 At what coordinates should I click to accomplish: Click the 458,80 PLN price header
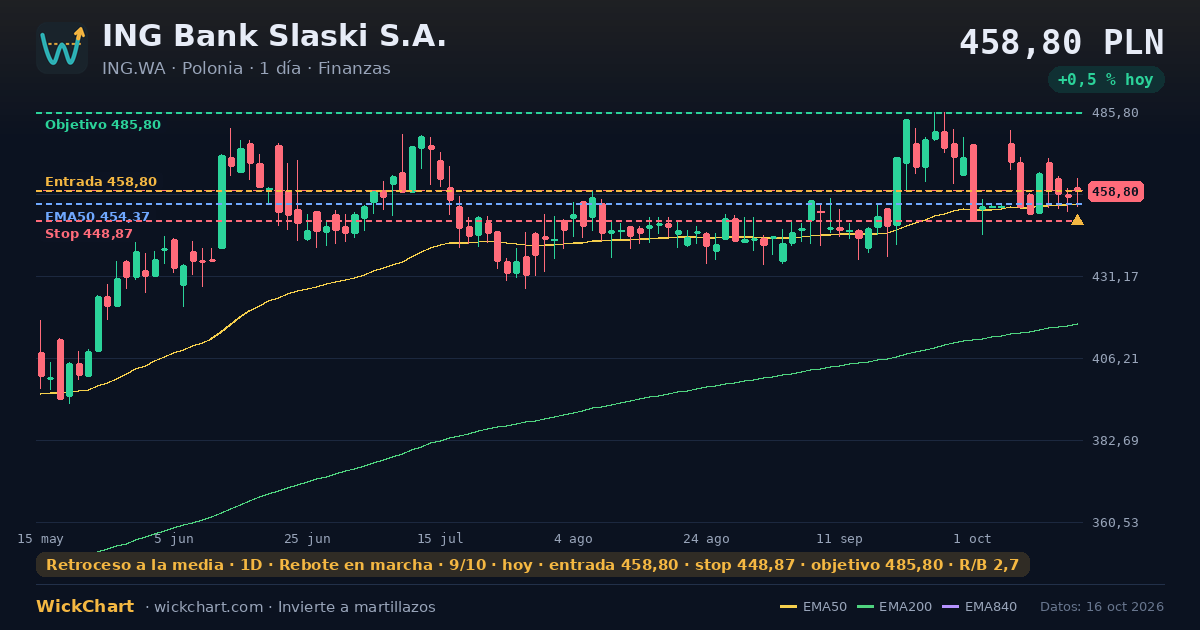click(1062, 43)
